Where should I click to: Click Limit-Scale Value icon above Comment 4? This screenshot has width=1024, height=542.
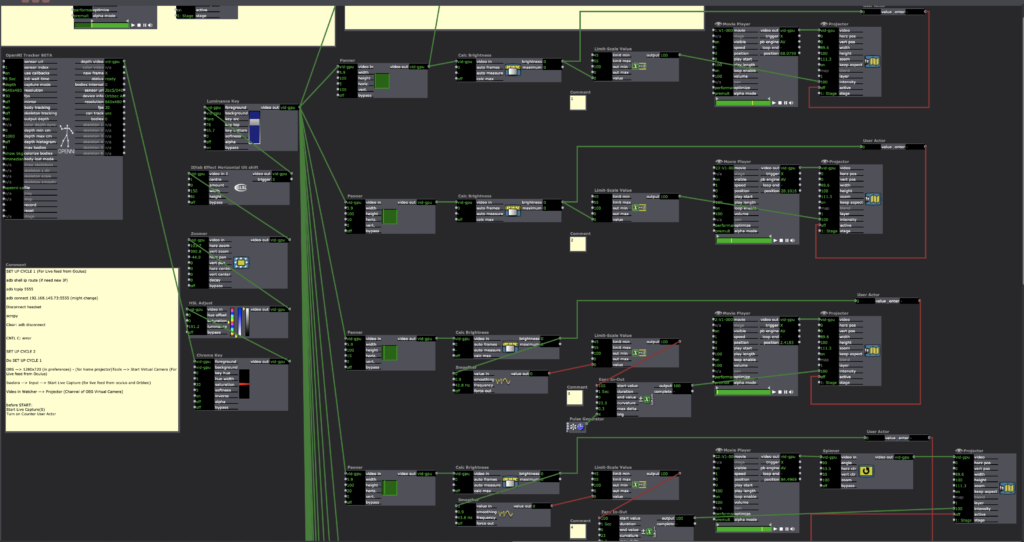pyautogui.click(x=639, y=485)
